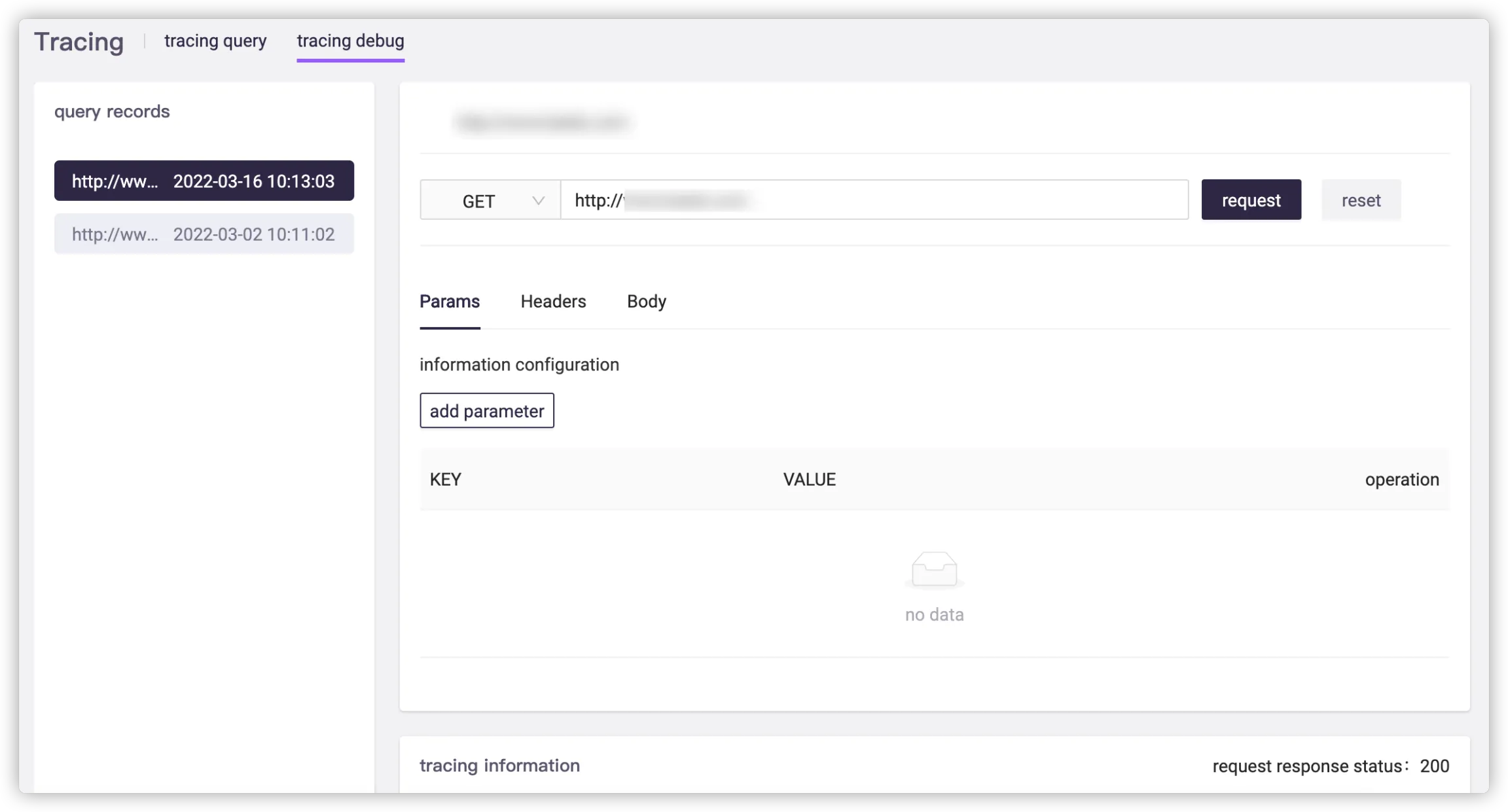
Task: Click the Tracing page title
Action: (x=79, y=42)
